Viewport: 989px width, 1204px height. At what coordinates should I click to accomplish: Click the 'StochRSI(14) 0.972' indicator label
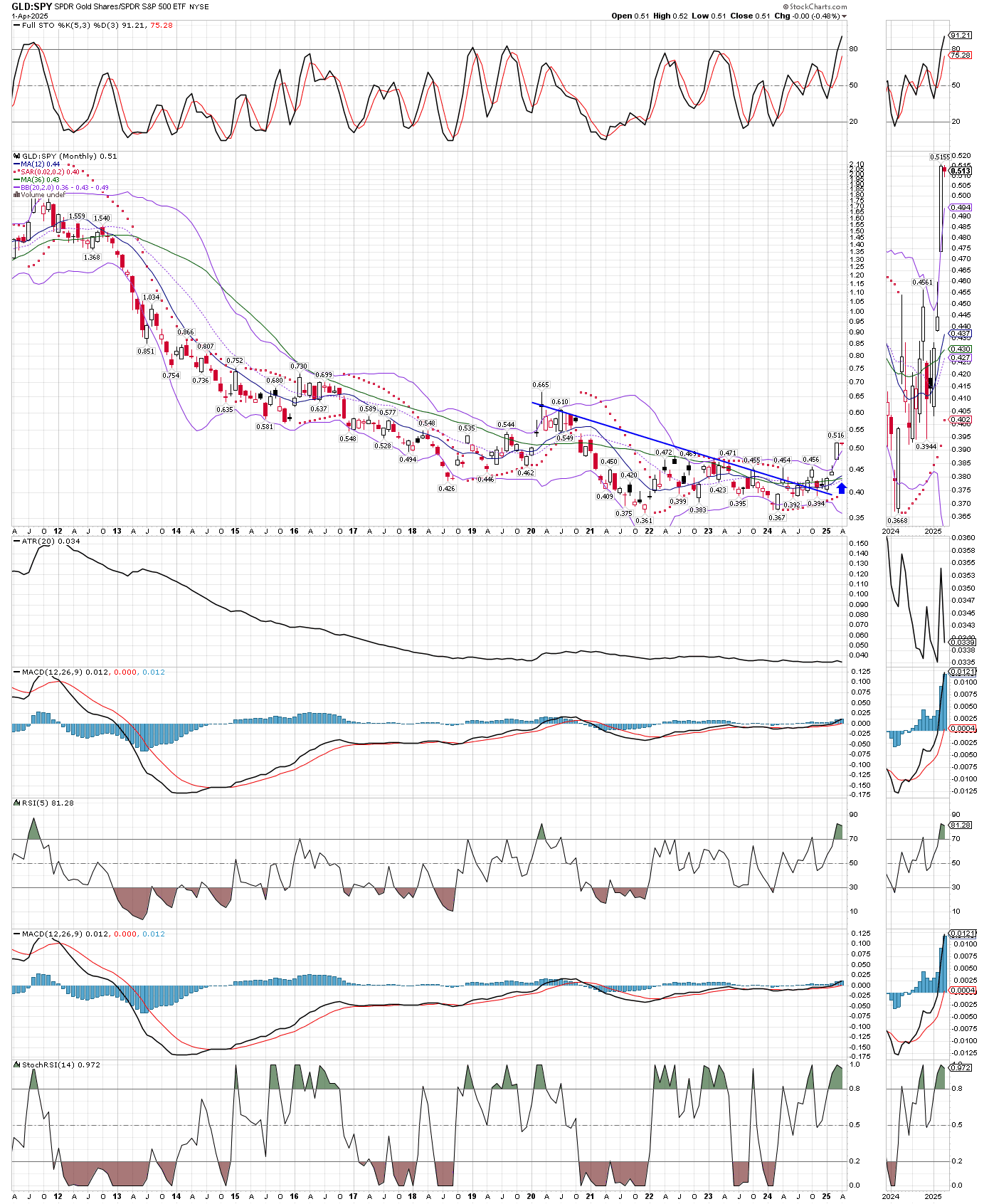(x=60, y=1065)
